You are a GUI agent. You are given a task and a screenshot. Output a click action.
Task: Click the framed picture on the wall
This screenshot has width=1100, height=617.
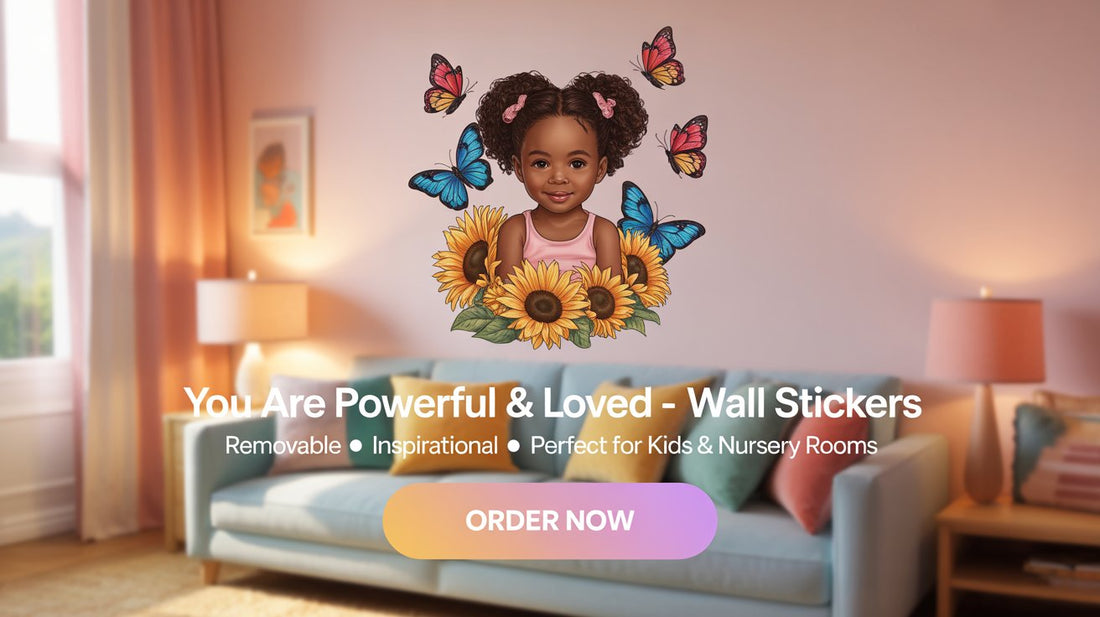pos(281,174)
